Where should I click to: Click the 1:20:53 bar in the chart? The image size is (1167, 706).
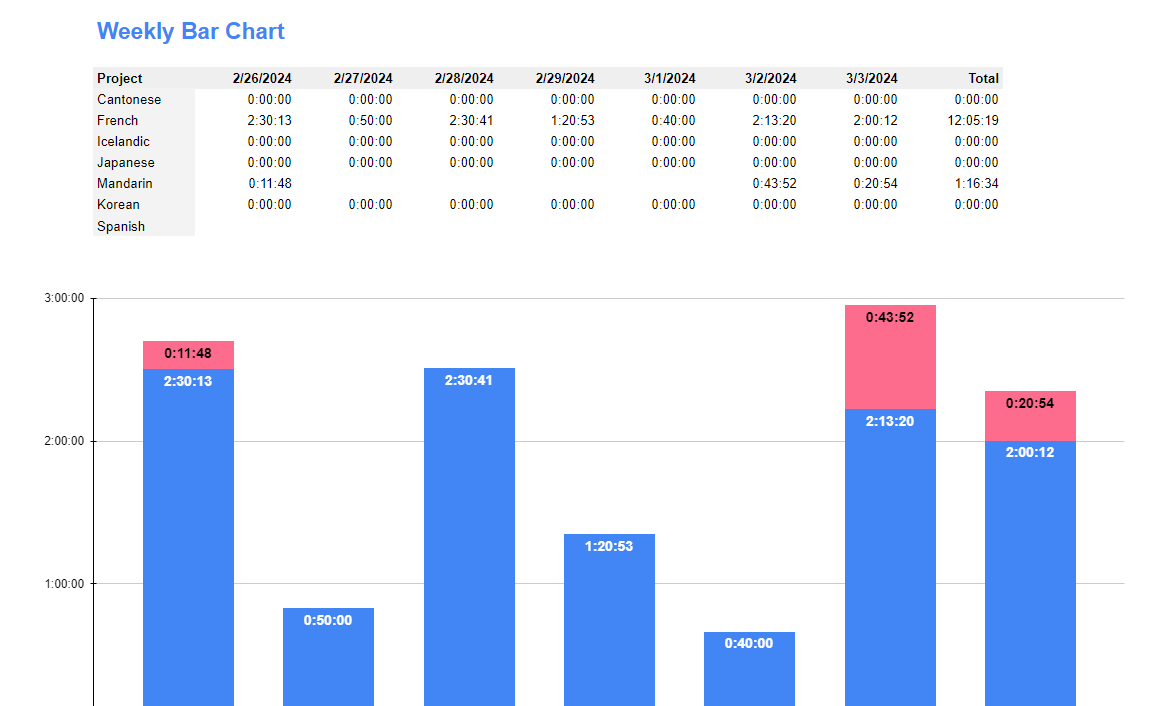click(609, 620)
